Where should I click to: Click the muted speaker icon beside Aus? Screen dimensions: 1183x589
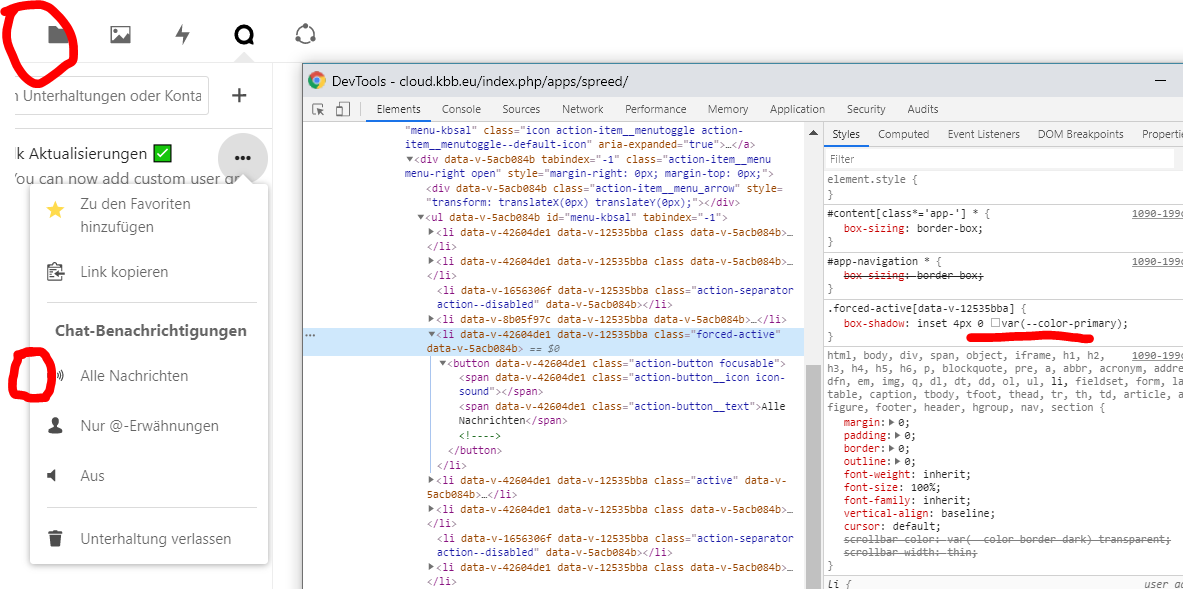coord(53,476)
